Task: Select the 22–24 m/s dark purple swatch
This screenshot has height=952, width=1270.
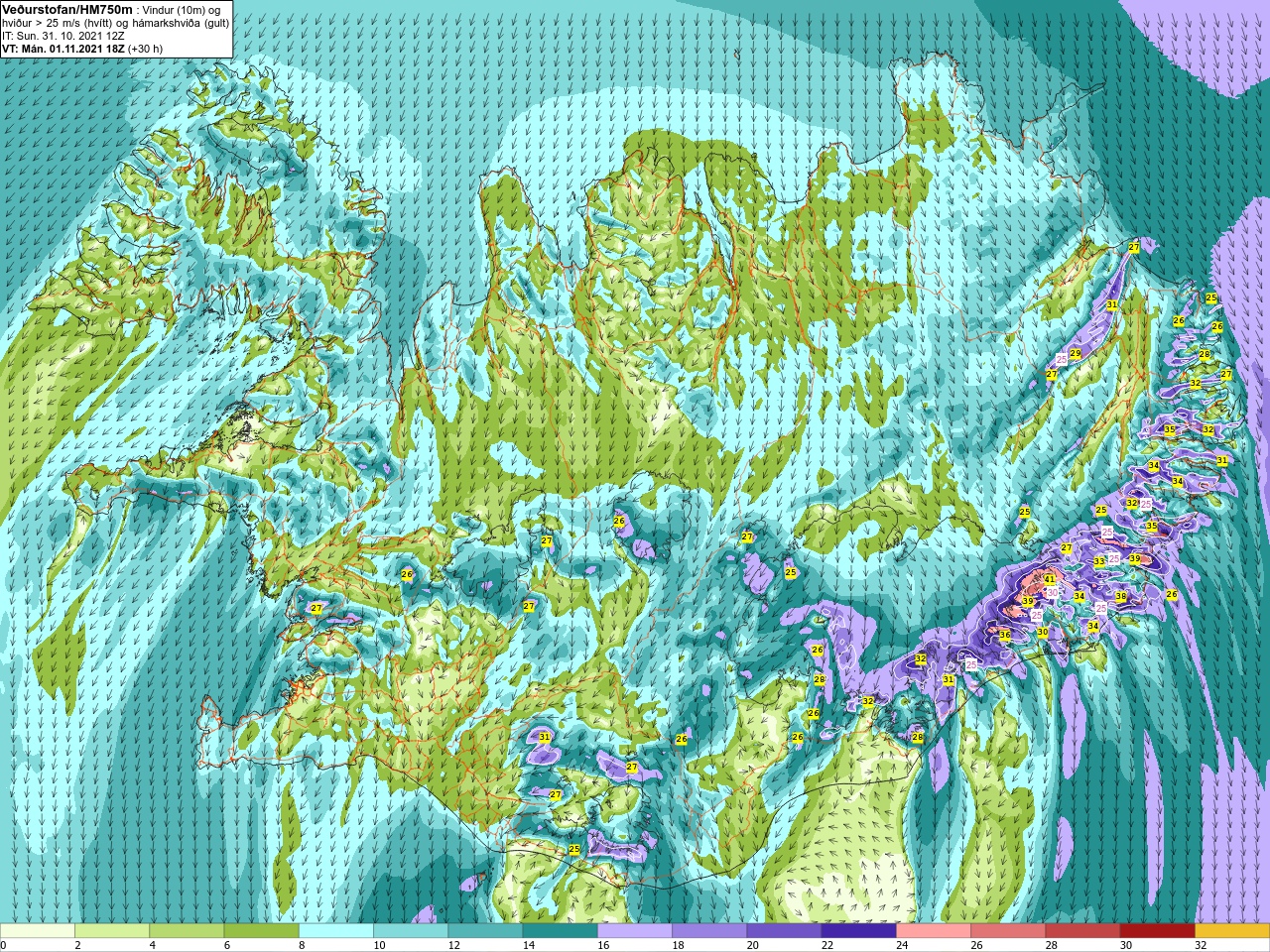Action: pos(859,931)
